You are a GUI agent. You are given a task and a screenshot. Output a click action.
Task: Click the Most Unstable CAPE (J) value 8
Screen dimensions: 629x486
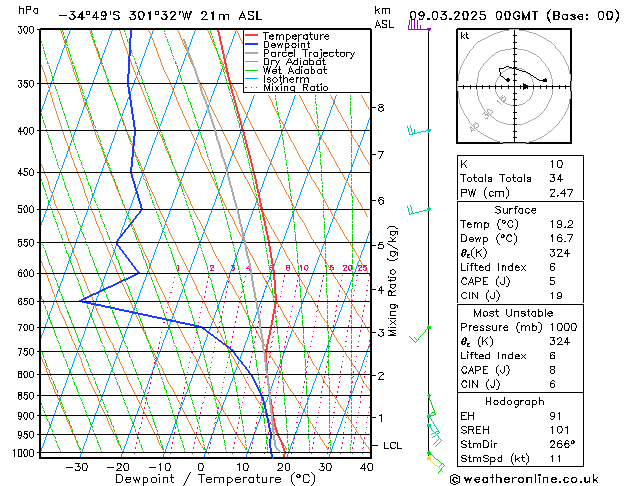click(553, 370)
